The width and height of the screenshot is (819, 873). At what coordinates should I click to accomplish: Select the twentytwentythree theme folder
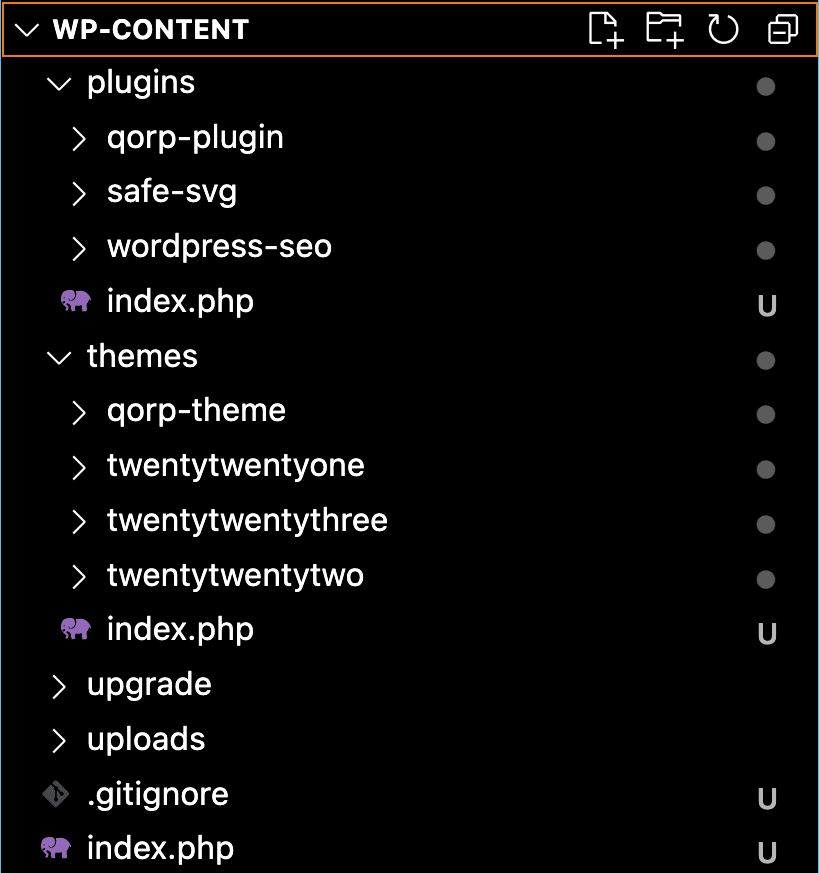pos(247,520)
